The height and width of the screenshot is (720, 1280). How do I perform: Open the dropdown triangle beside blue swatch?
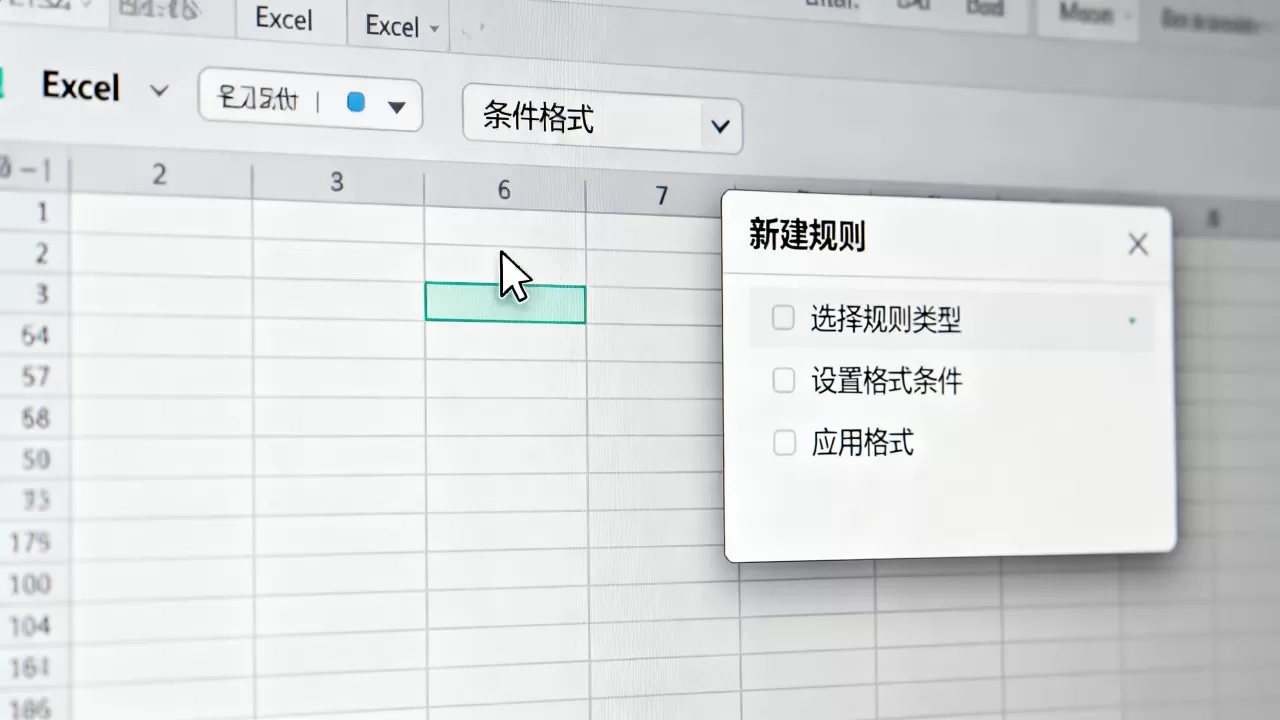point(396,106)
